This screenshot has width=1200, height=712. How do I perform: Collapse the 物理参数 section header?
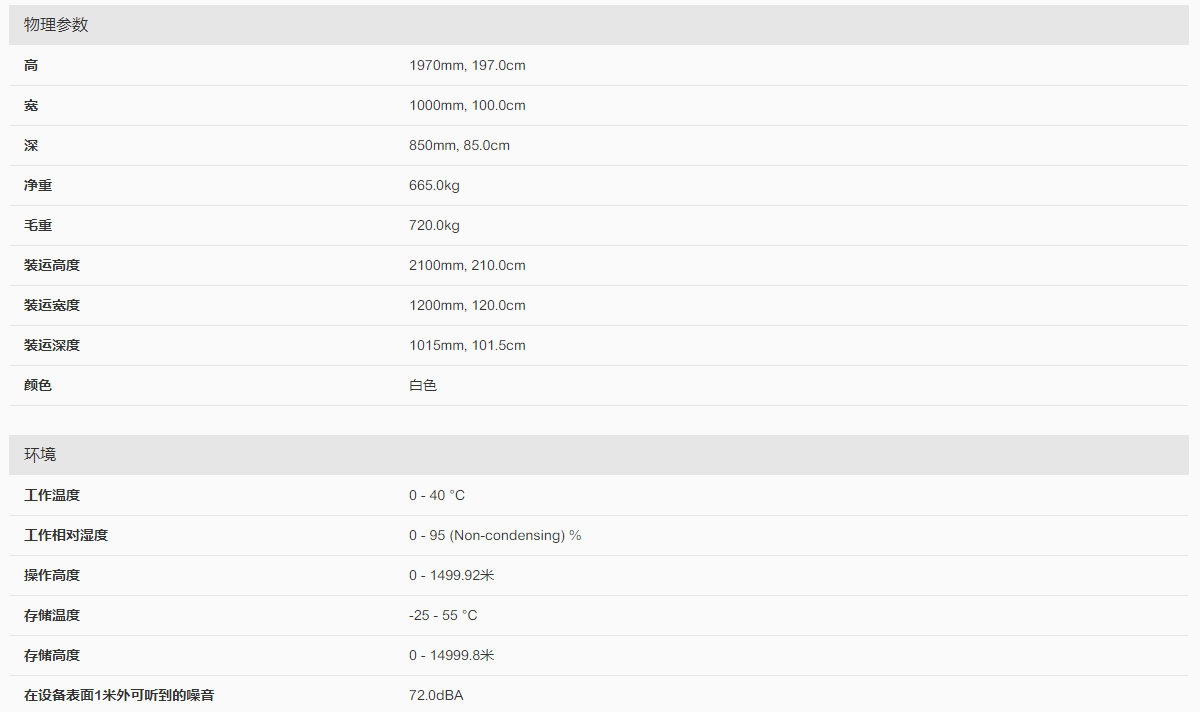pyautogui.click(x=56, y=25)
